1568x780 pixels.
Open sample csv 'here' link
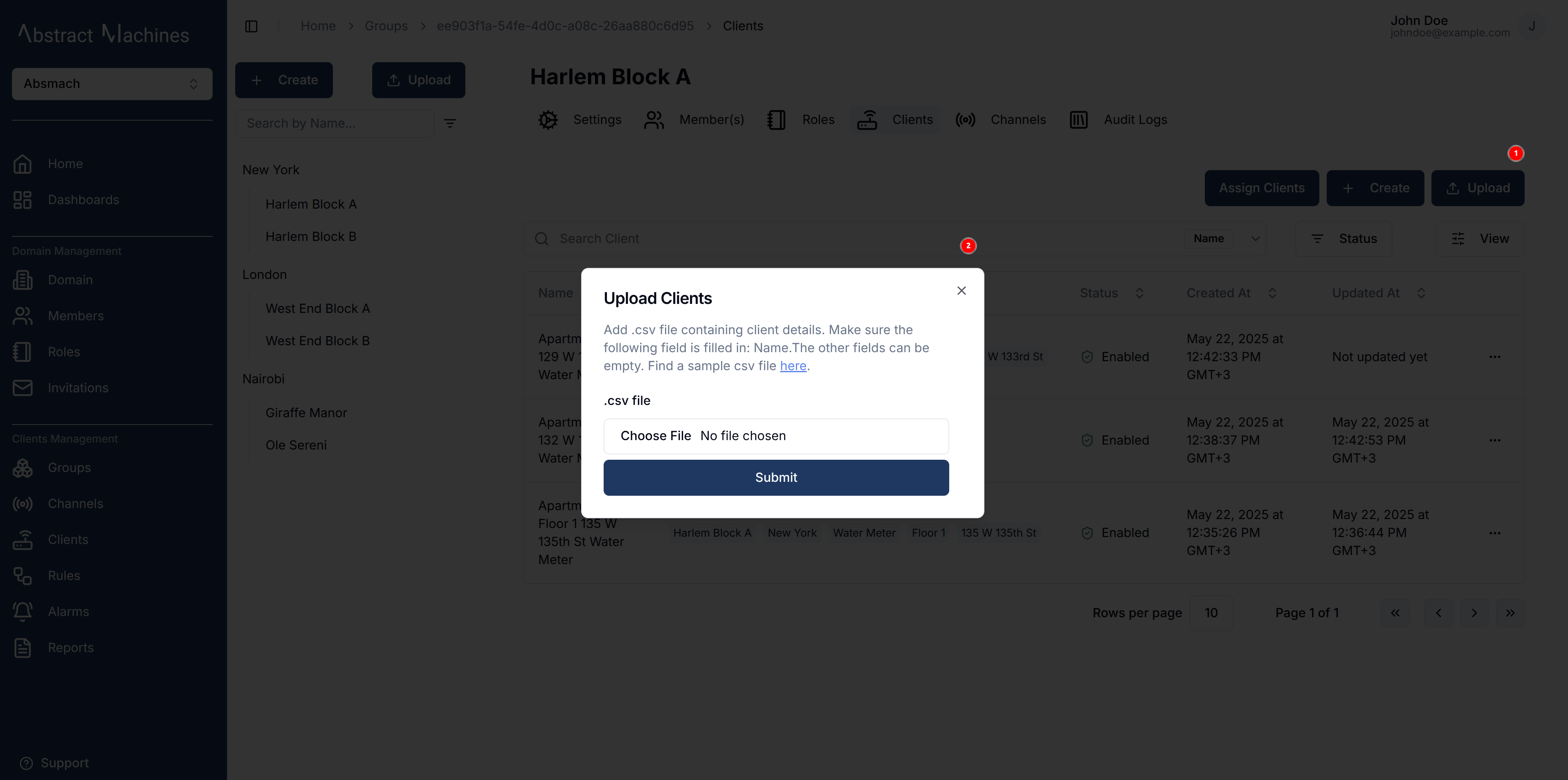pyautogui.click(x=793, y=366)
